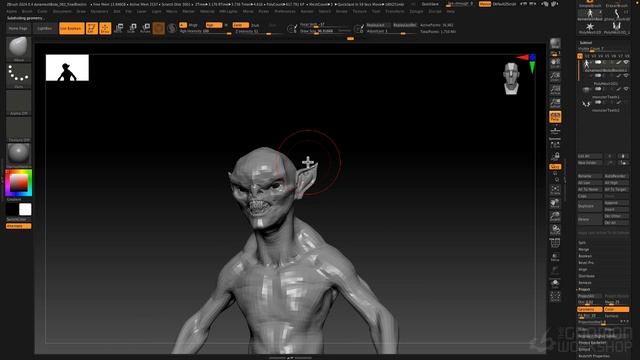Click the QuickSave button
This screenshot has width=640, height=360.
(430, 4)
